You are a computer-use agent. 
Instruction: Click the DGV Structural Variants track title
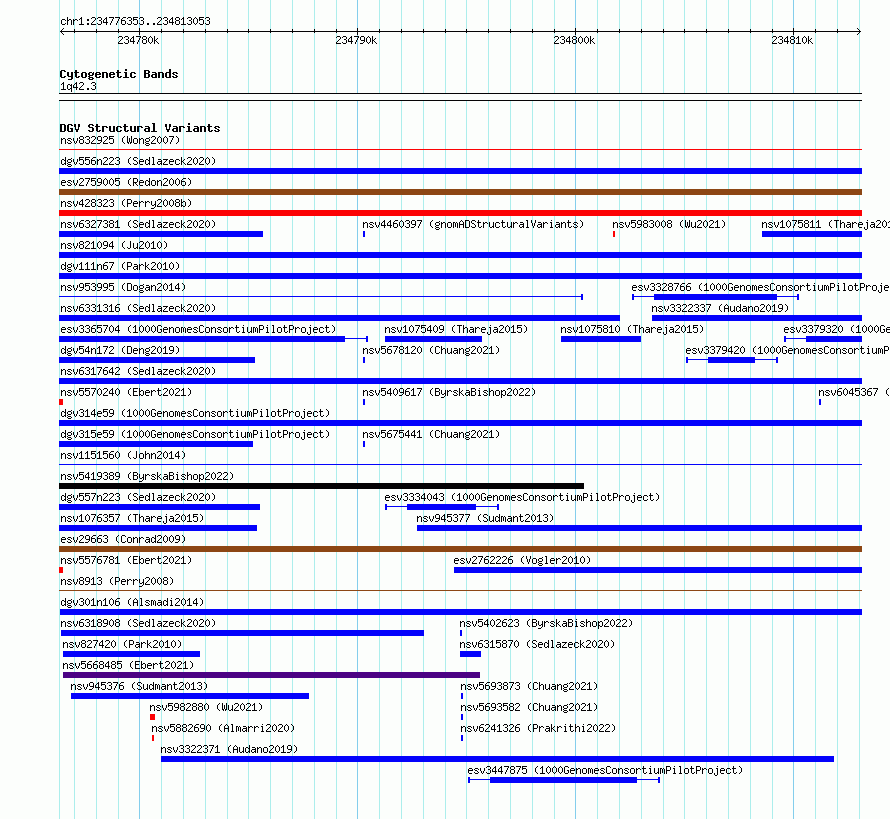coord(140,128)
